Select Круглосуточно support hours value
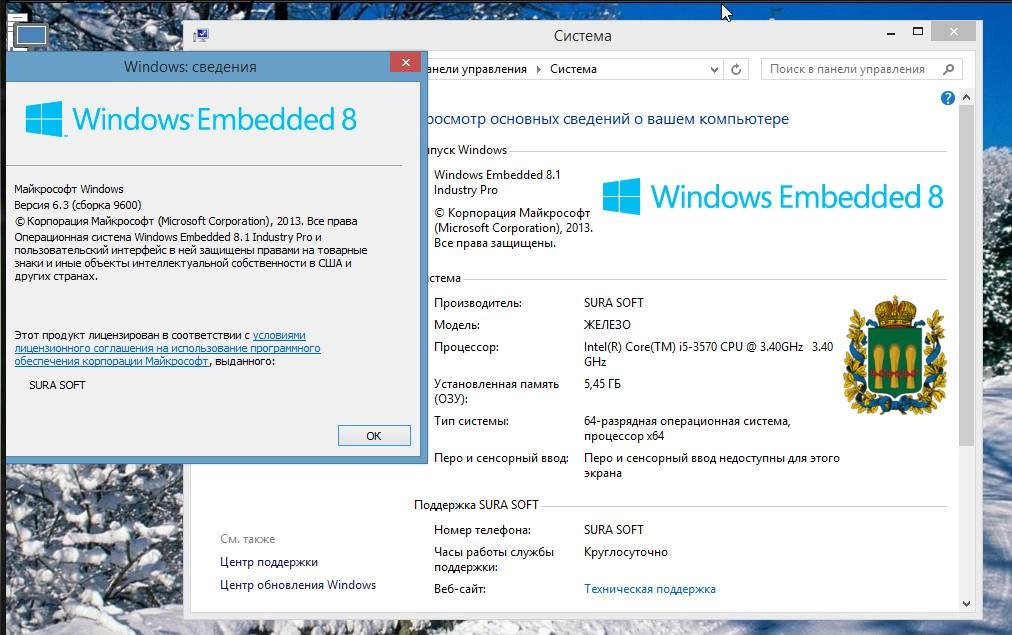 click(625, 552)
